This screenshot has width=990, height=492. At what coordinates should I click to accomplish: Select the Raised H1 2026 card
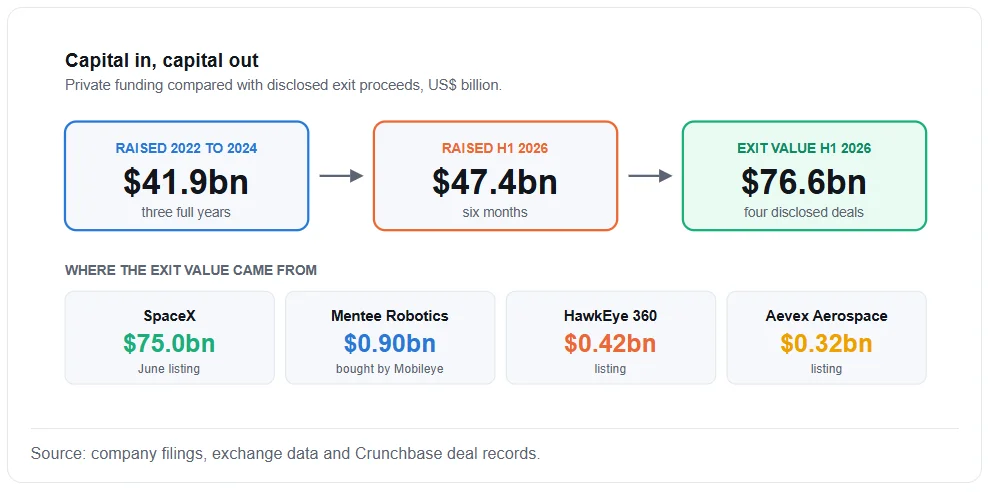click(x=495, y=176)
